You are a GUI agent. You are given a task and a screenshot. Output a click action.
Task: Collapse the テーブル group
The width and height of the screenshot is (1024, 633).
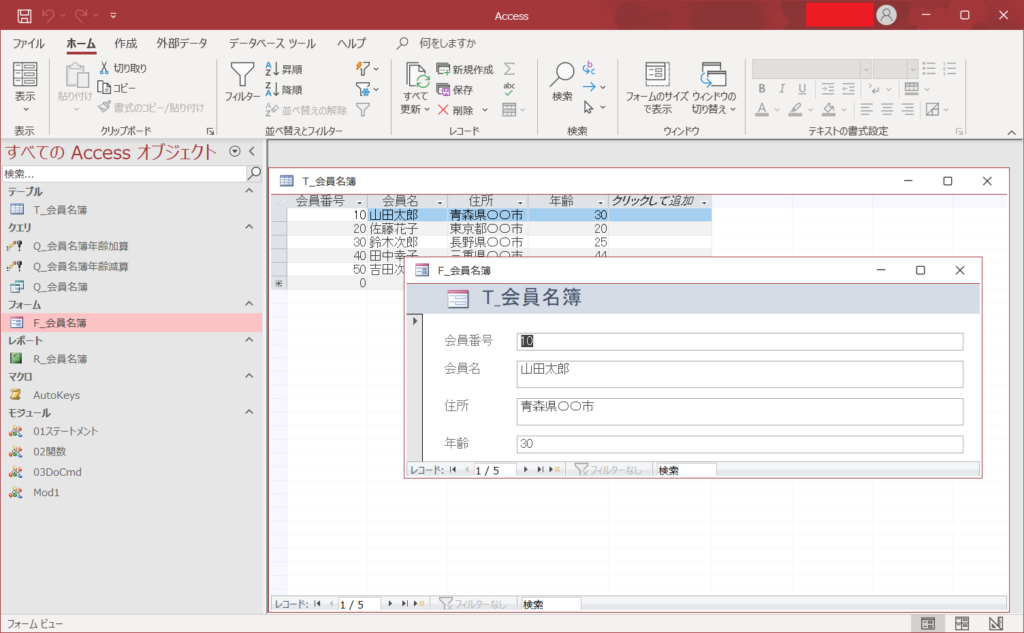pyautogui.click(x=249, y=190)
